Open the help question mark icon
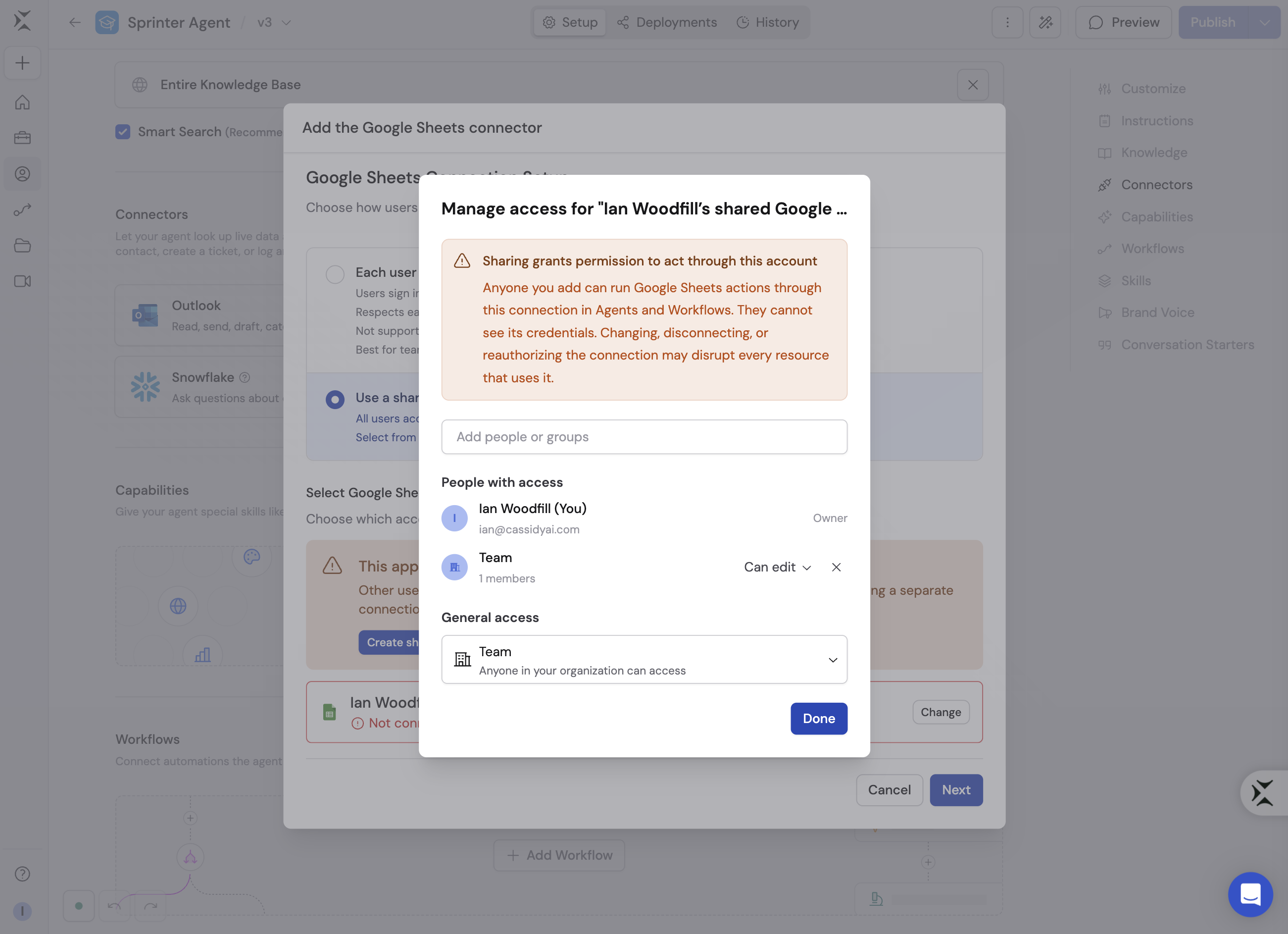Viewport: 1288px width, 934px height. click(22, 874)
